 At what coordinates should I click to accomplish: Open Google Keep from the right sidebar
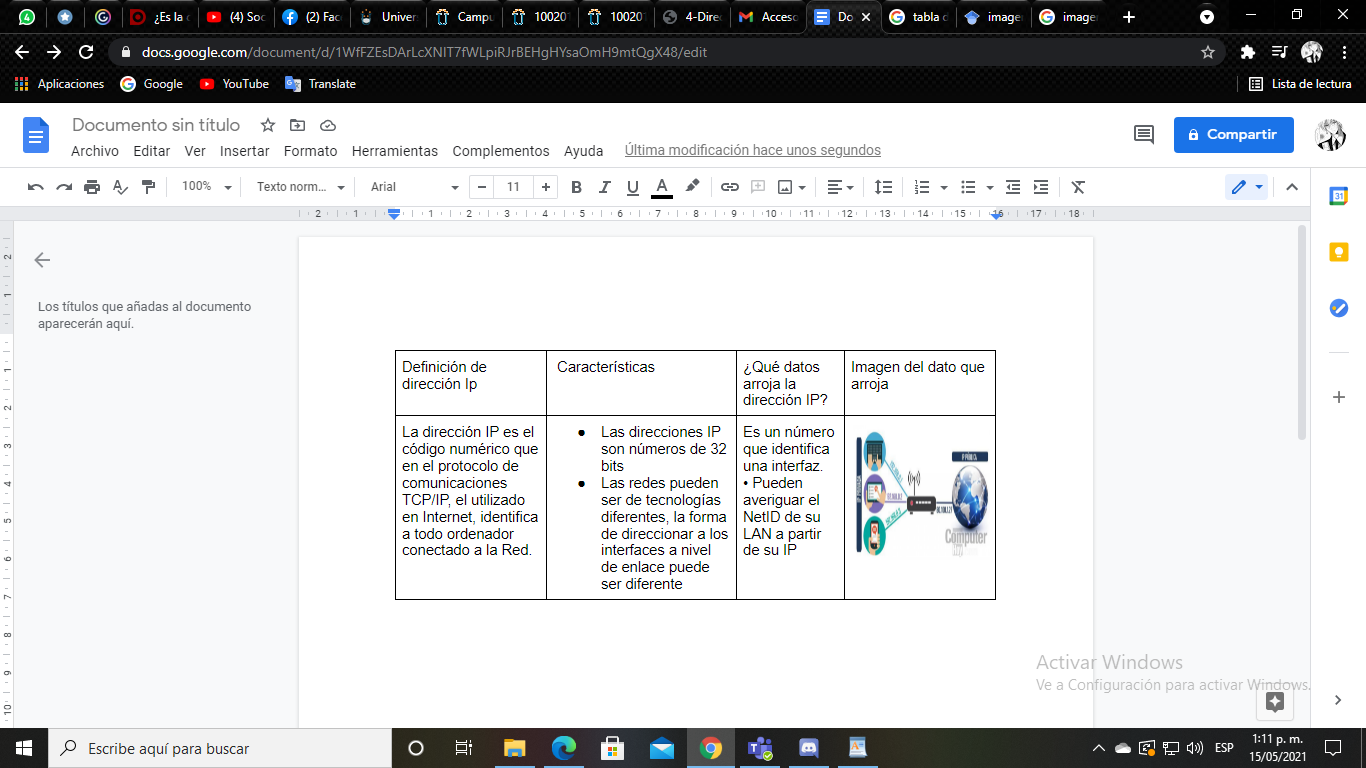click(x=1339, y=252)
